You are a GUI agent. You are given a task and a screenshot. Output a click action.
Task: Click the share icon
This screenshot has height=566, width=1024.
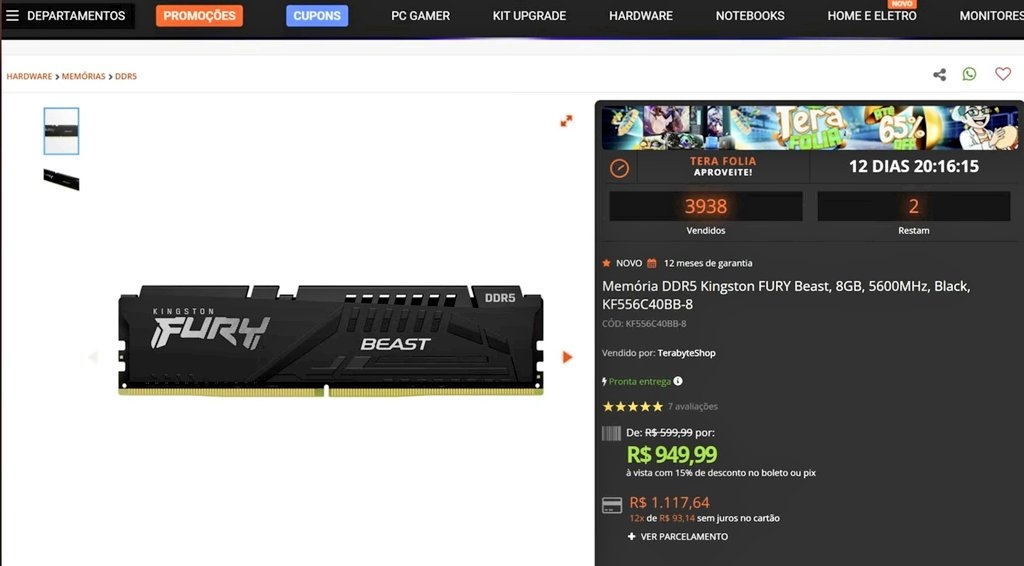click(939, 74)
